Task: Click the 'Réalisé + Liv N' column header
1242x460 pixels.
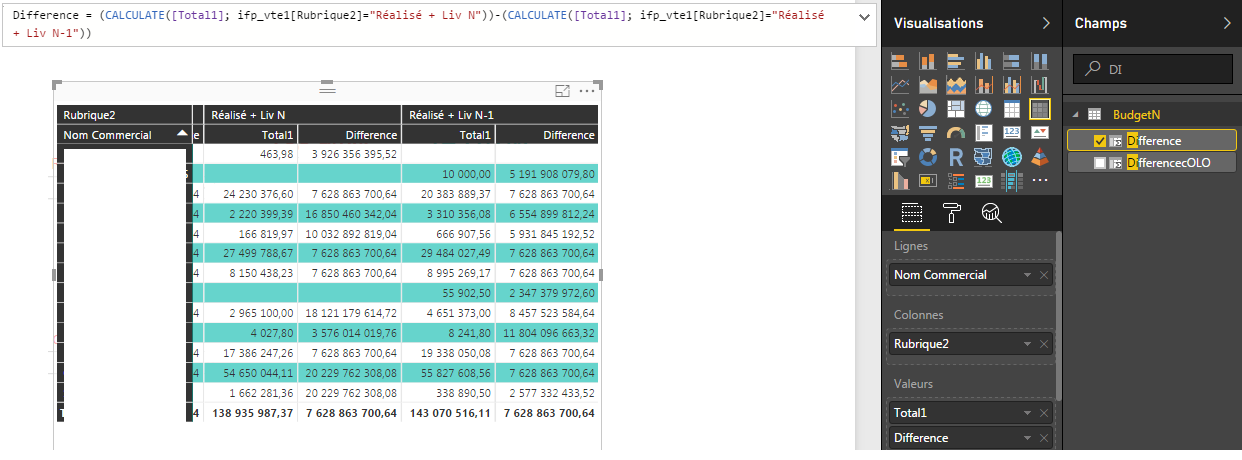Action: [303, 115]
